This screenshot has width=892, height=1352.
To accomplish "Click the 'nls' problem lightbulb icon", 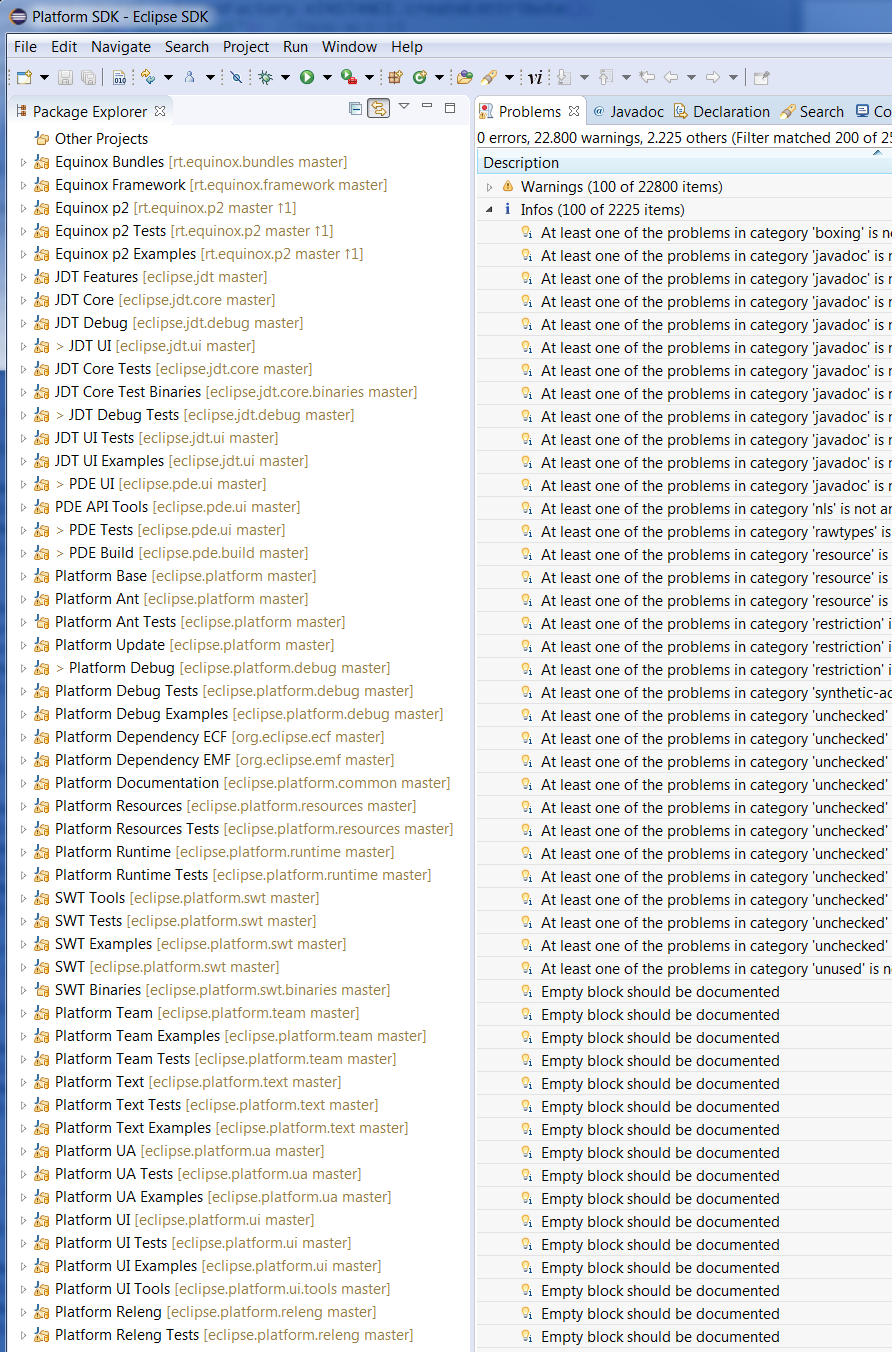I will pos(527,509).
